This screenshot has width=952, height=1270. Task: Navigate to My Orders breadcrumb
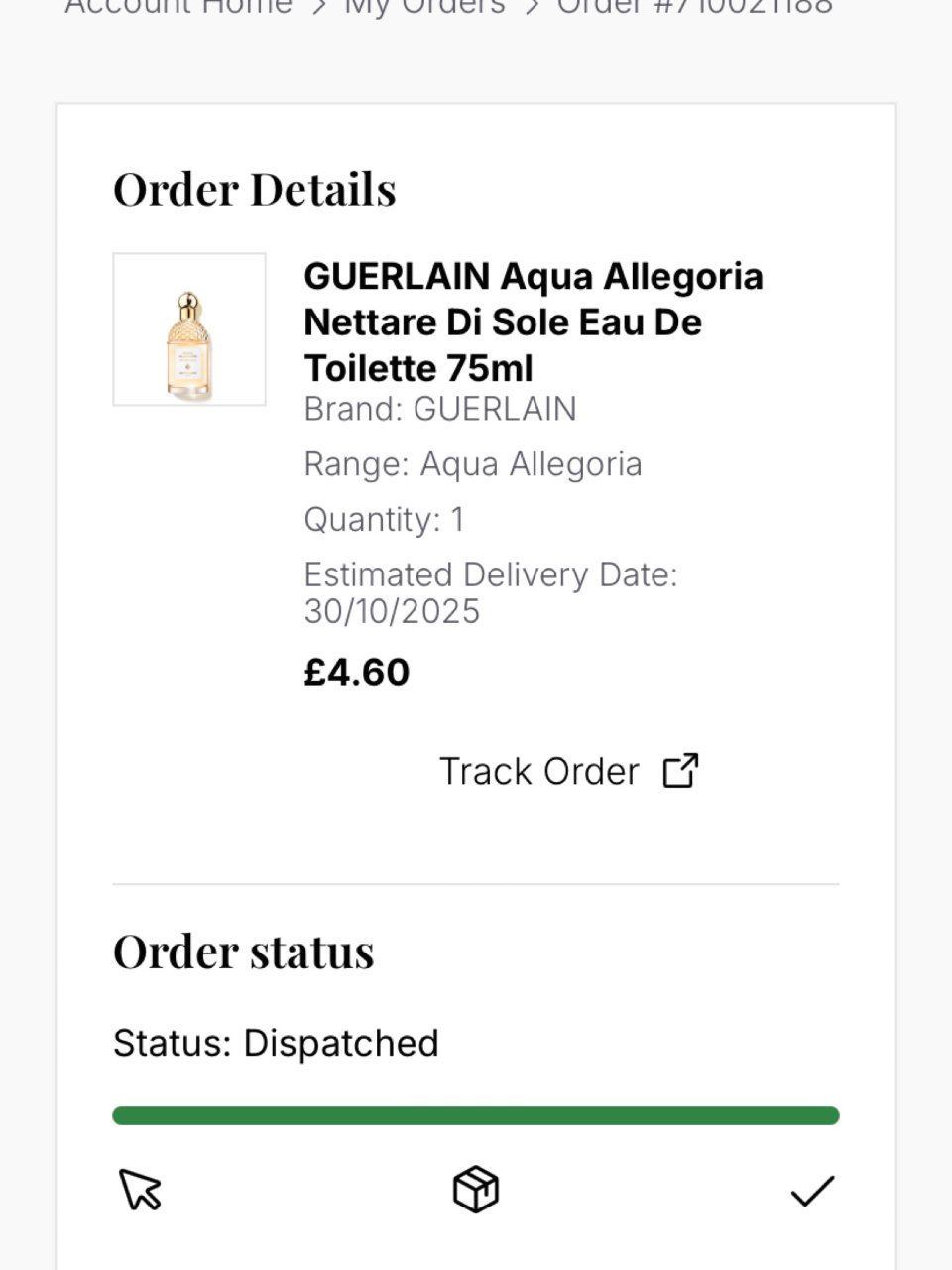click(424, 6)
